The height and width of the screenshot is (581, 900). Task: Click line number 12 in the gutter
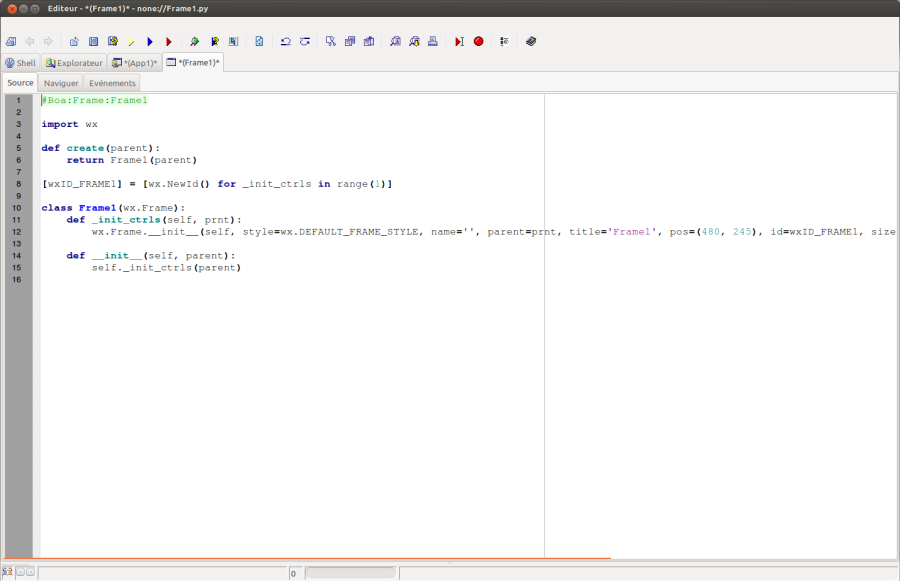click(17, 232)
